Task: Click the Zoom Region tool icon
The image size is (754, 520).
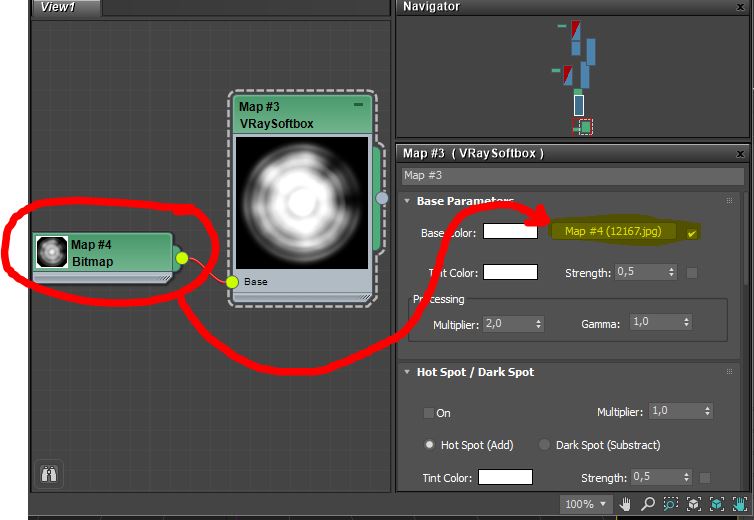Action: [671, 504]
